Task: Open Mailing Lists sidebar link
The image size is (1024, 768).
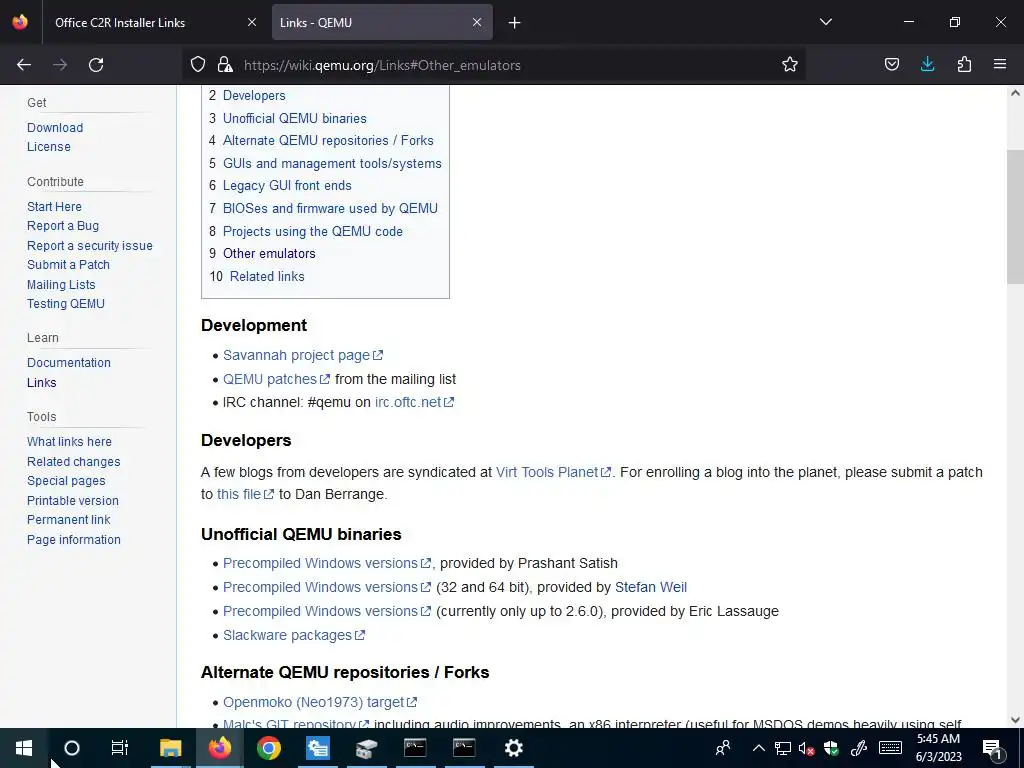Action: pyautogui.click(x=61, y=285)
